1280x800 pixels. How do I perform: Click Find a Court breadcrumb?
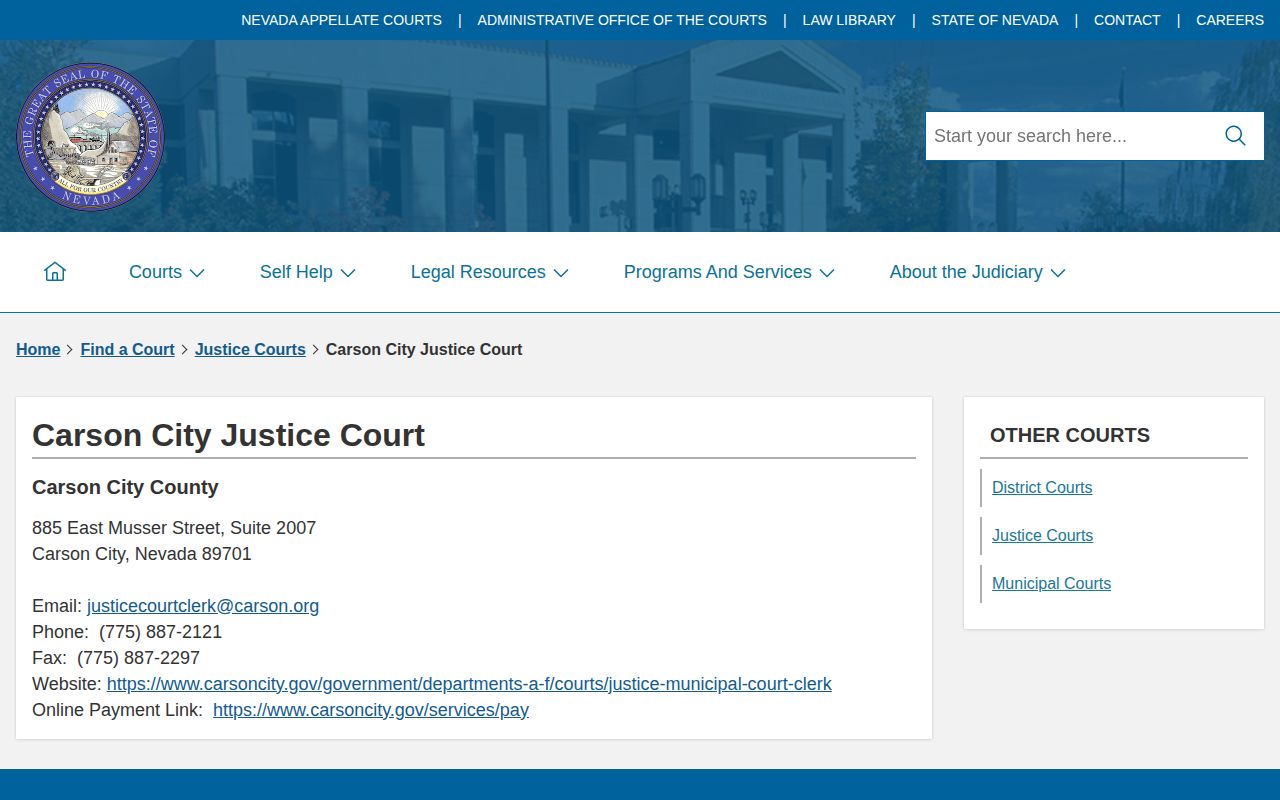[128, 349]
